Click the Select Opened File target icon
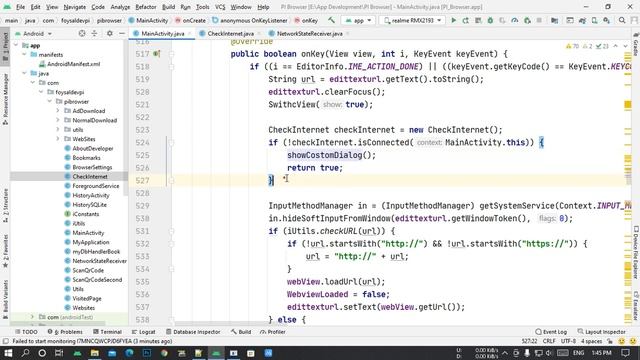640x360 pixels. point(82,33)
